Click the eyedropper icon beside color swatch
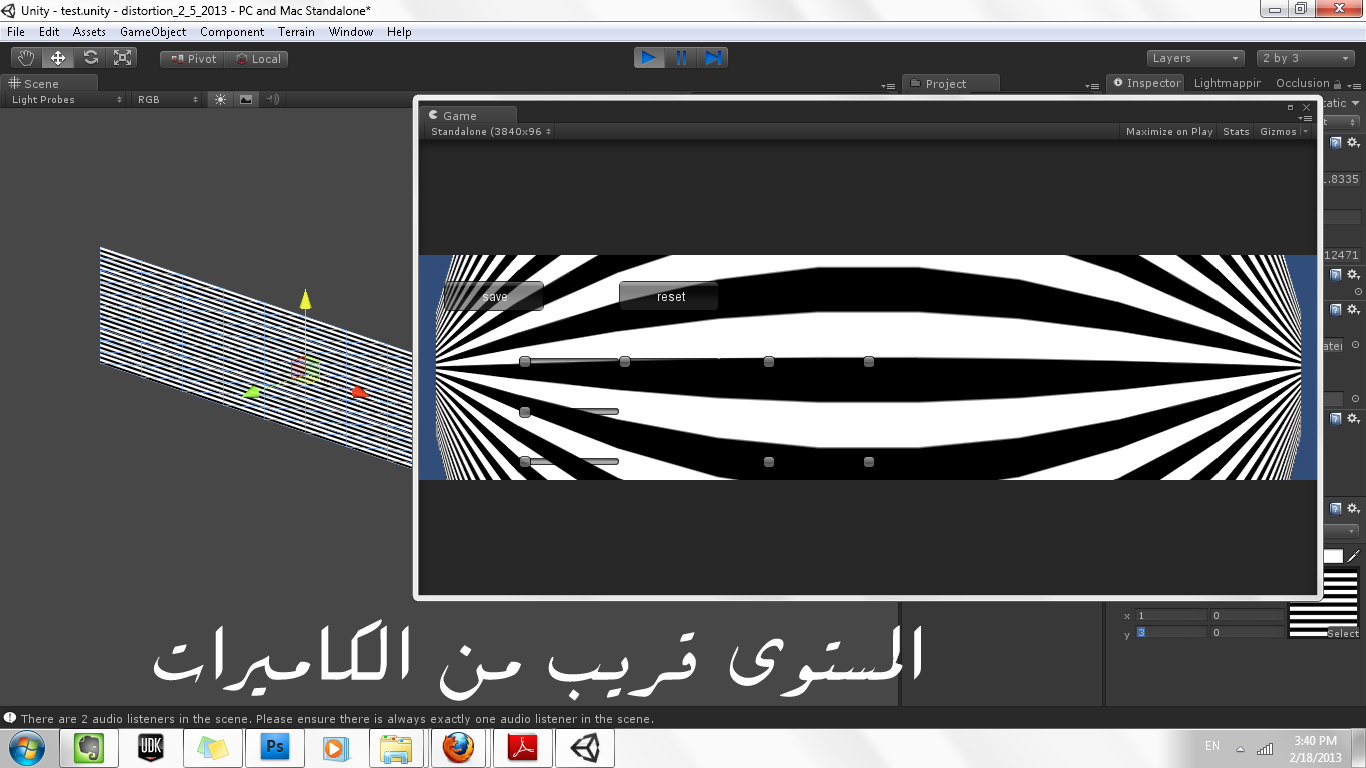Image resolution: width=1366 pixels, height=768 pixels. (x=1353, y=556)
